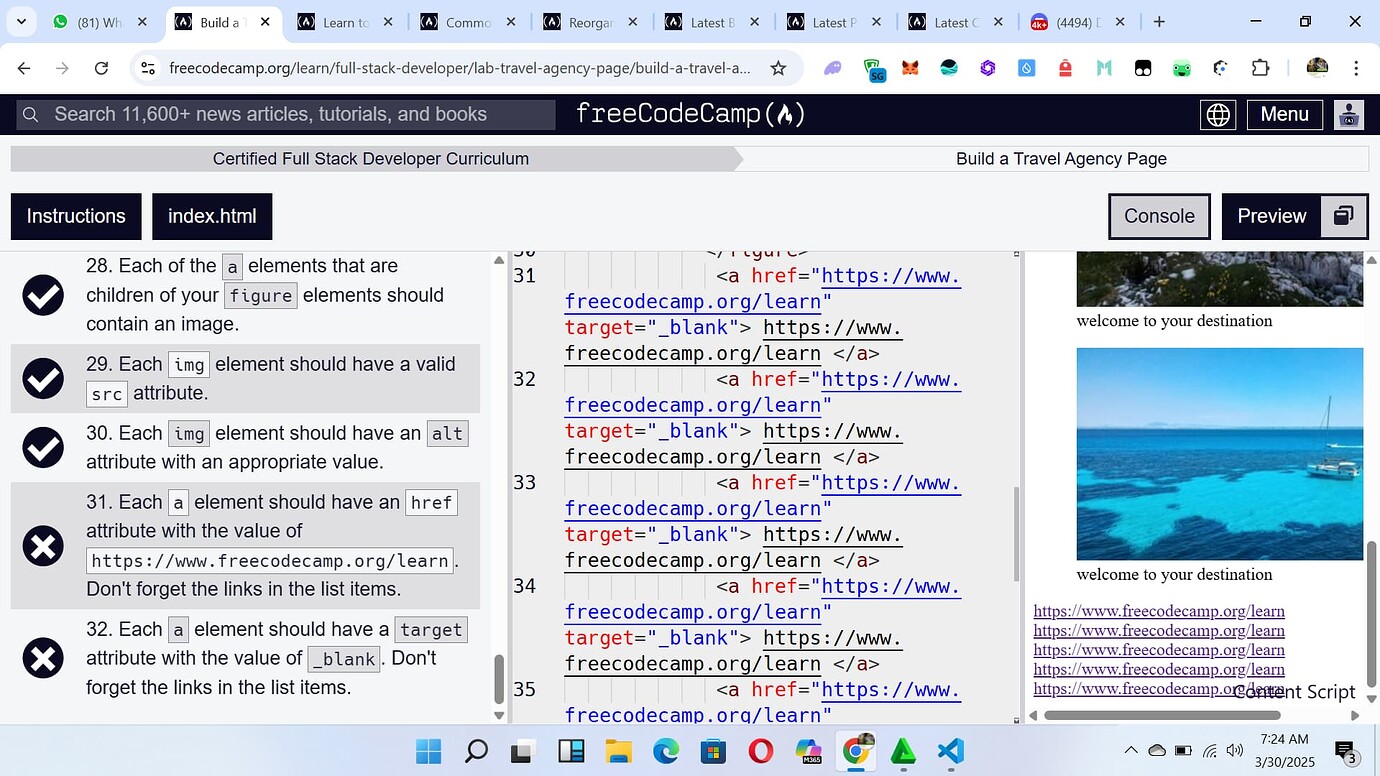This screenshot has width=1380, height=776.
Task: Open the Chrome extensions puzzle icon
Action: pos(1259,68)
